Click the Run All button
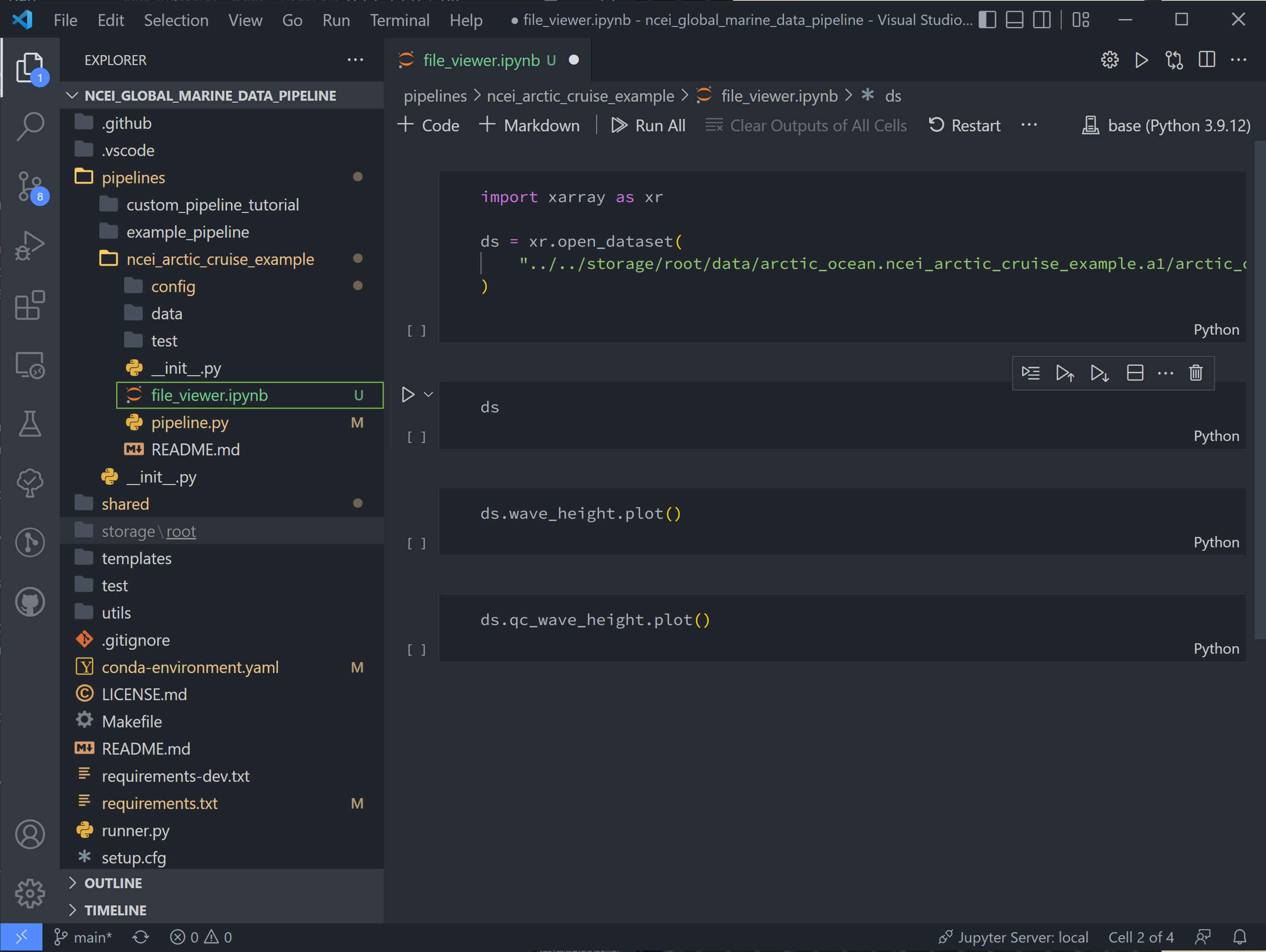This screenshot has height=952, width=1266. (648, 125)
